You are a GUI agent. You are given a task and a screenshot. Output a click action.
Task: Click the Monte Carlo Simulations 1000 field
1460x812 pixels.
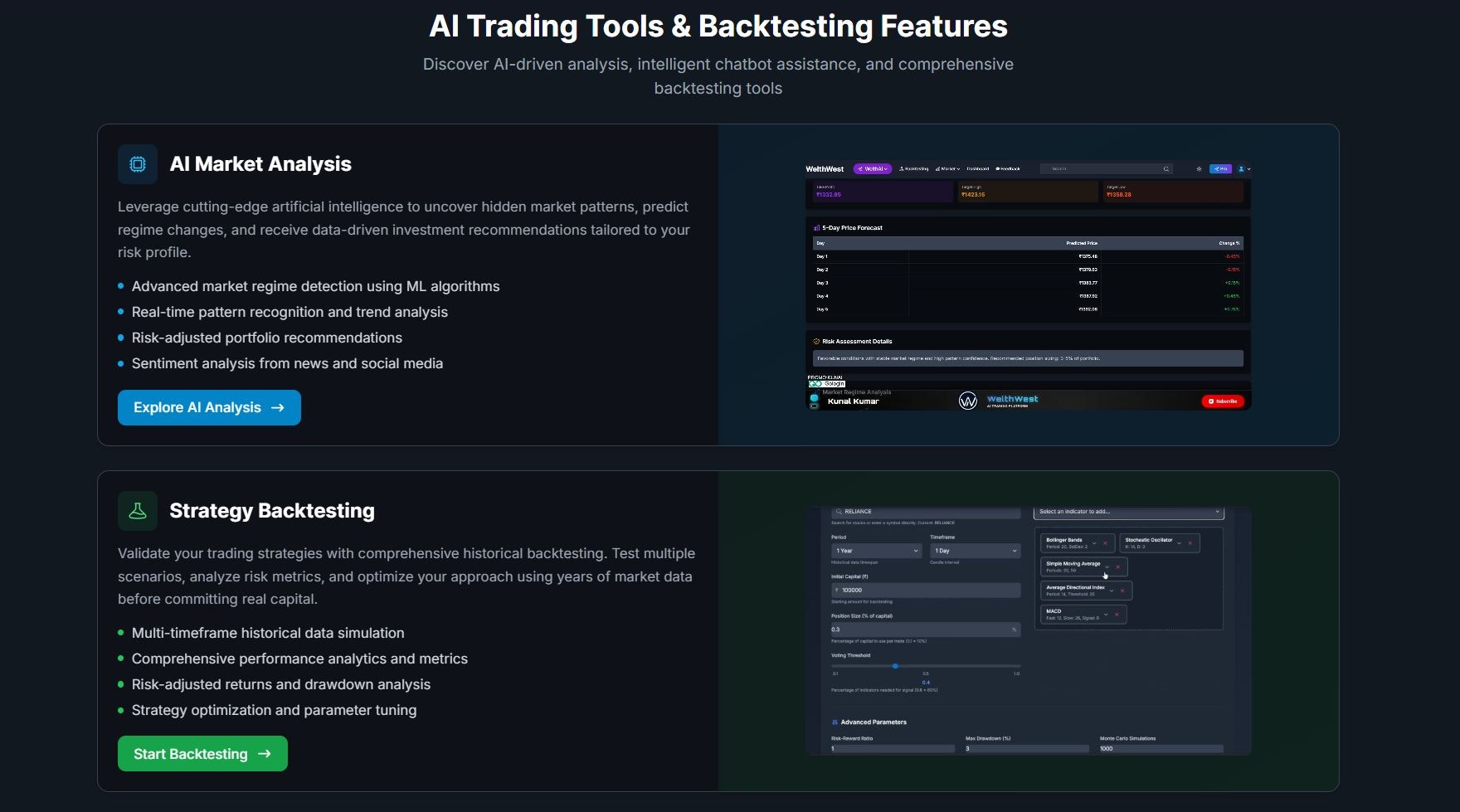pyautogui.click(x=1161, y=749)
